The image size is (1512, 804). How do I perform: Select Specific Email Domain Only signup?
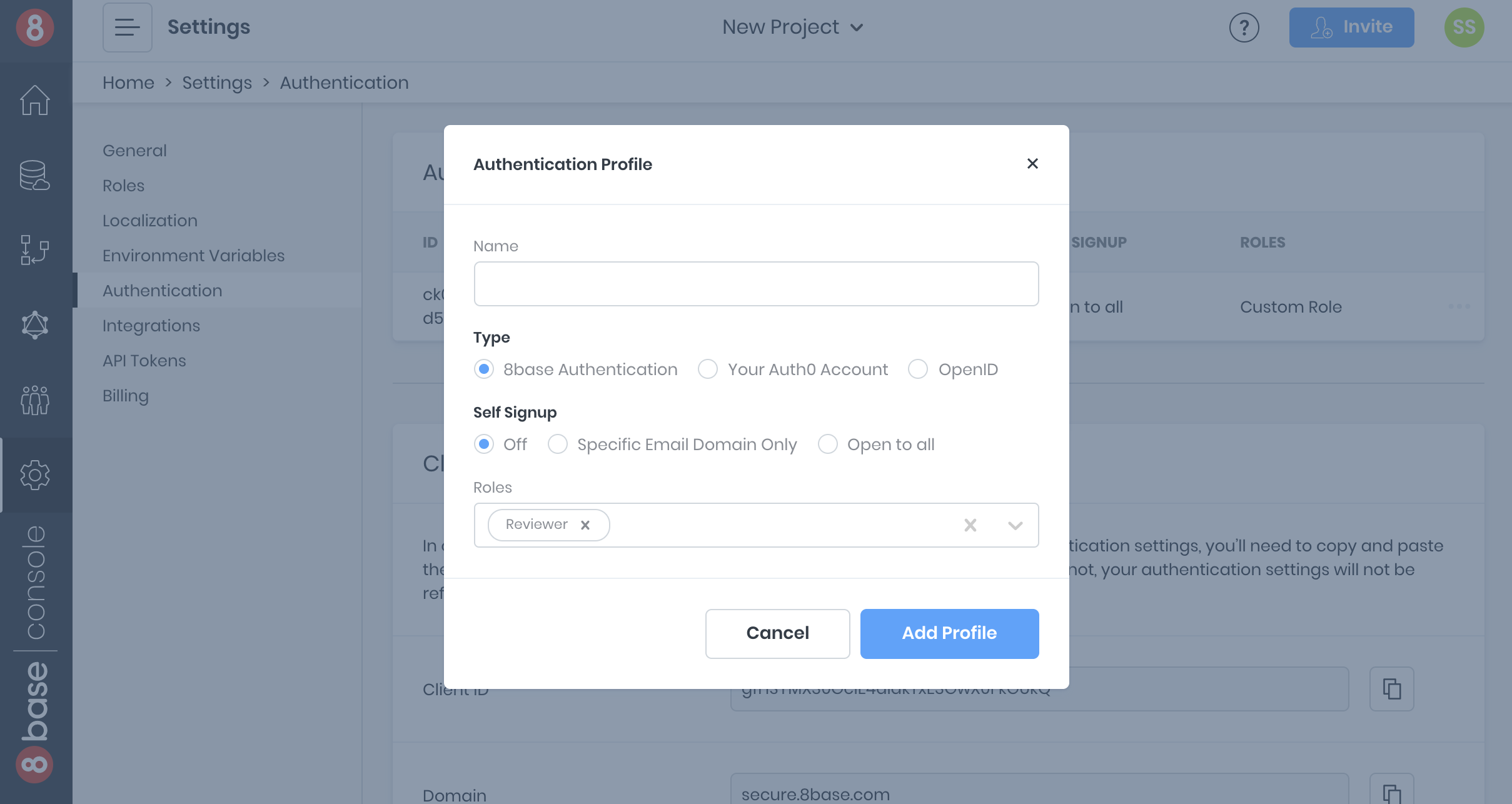tap(558, 445)
